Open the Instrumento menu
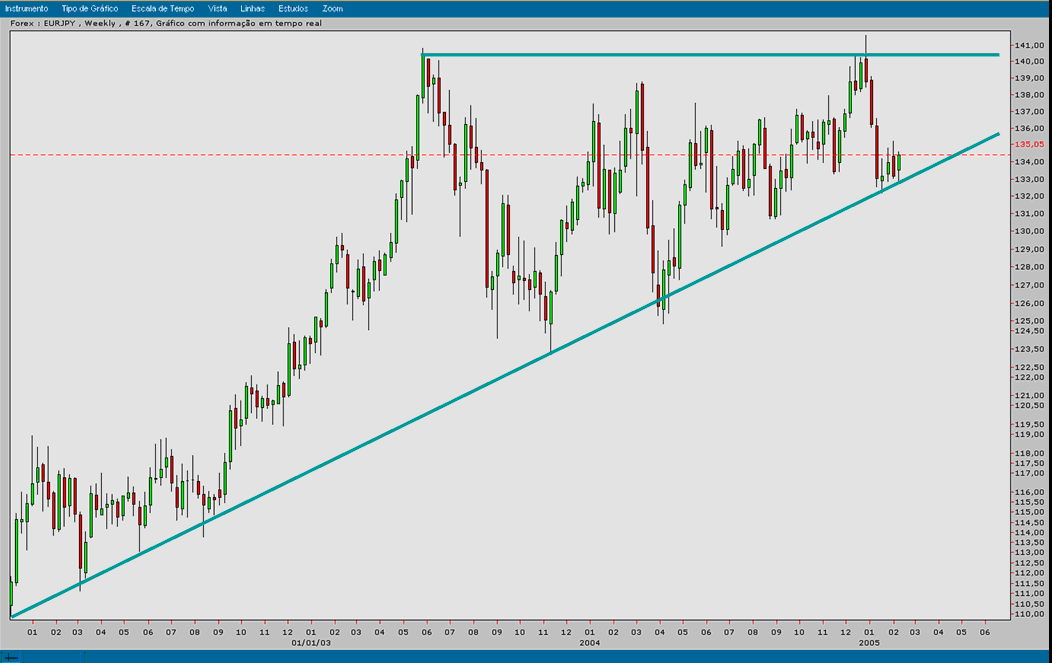The height and width of the screenshot is (663, 1052). click(x=27, y=7)
